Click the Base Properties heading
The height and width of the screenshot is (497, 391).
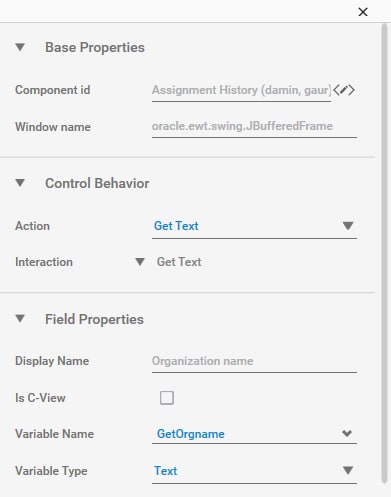[x=95, y=47]
